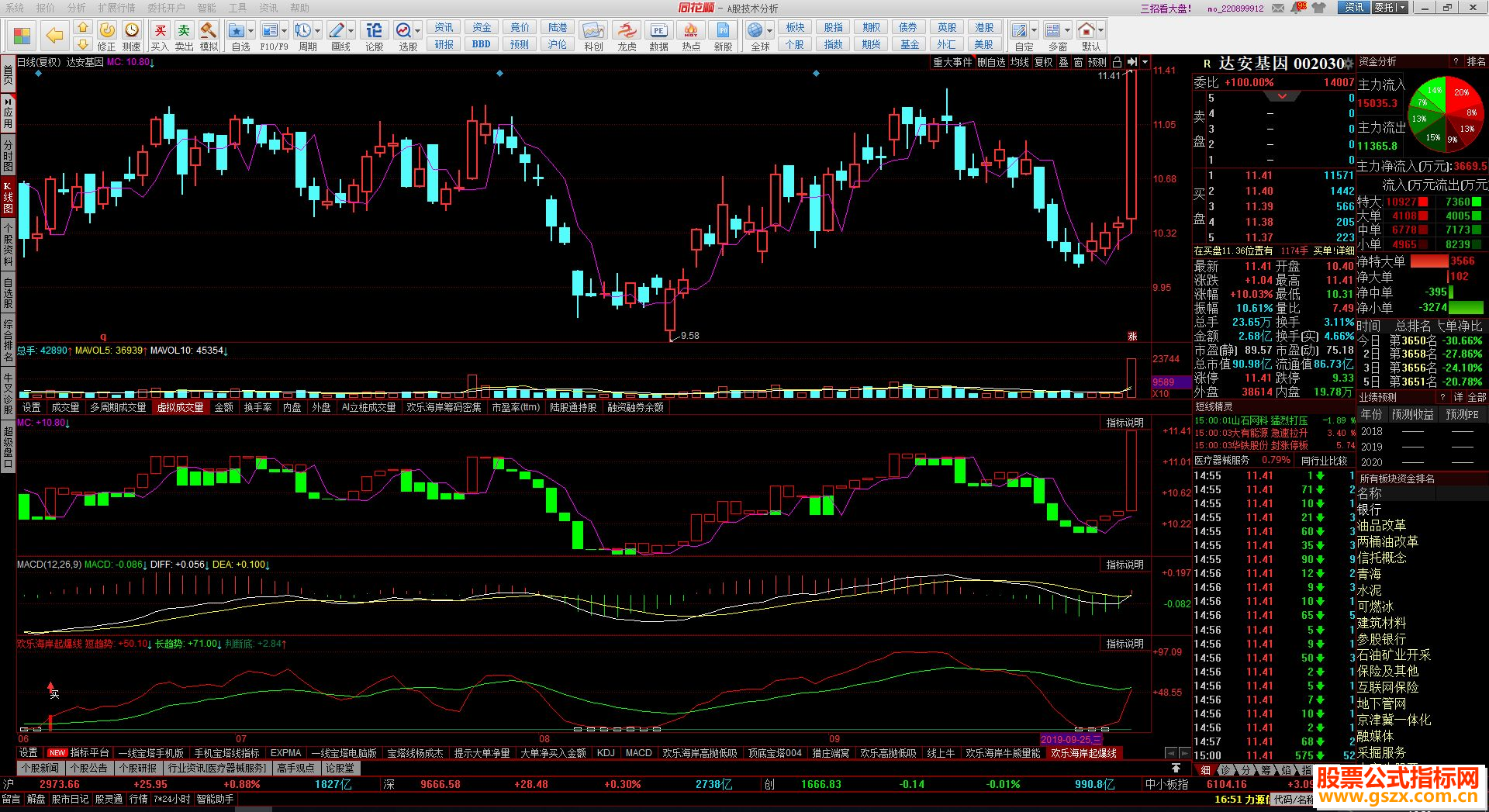Open the 系统 menu
Screen dimensions: 1489x812
(15, 8)
